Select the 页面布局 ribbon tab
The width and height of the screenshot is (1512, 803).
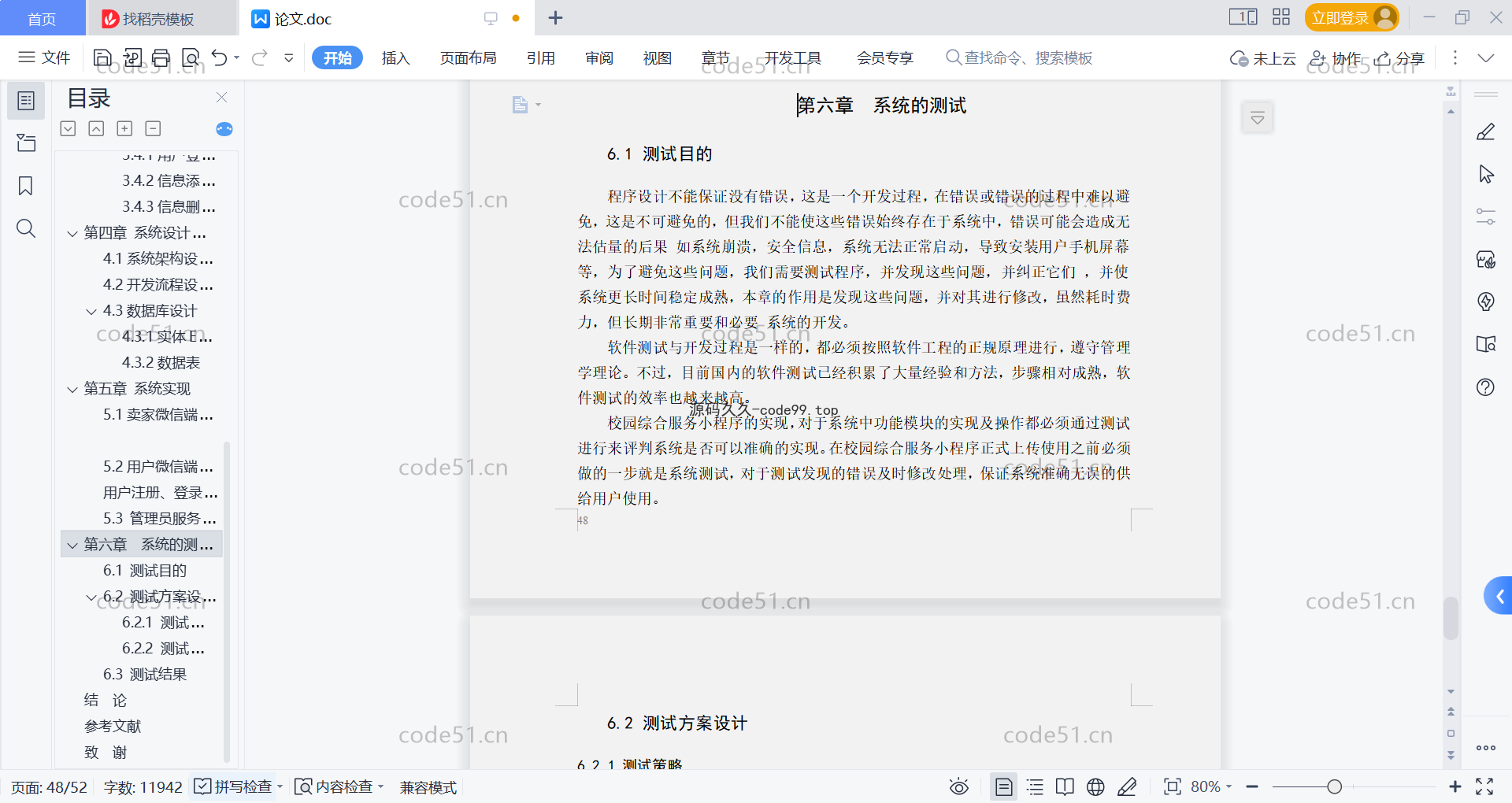(468, 57)
